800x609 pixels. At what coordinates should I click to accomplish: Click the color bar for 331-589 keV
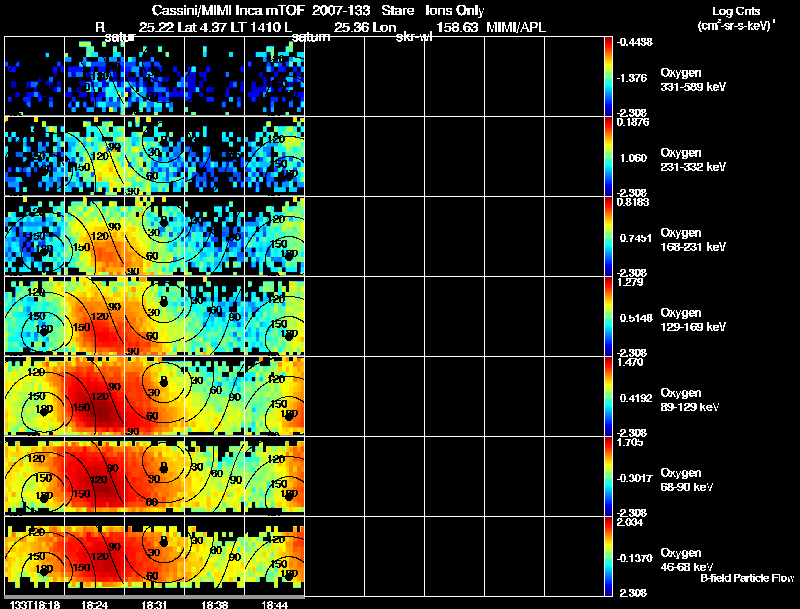click(608, 76)
